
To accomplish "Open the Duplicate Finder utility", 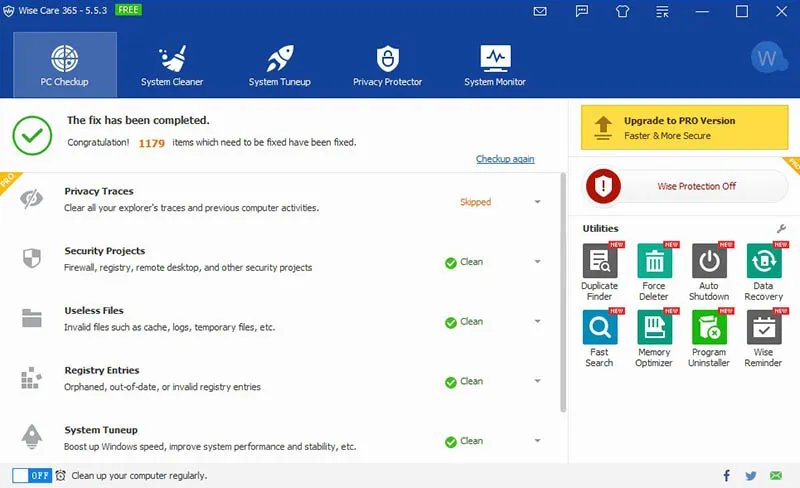I will [x=600, y=262].
